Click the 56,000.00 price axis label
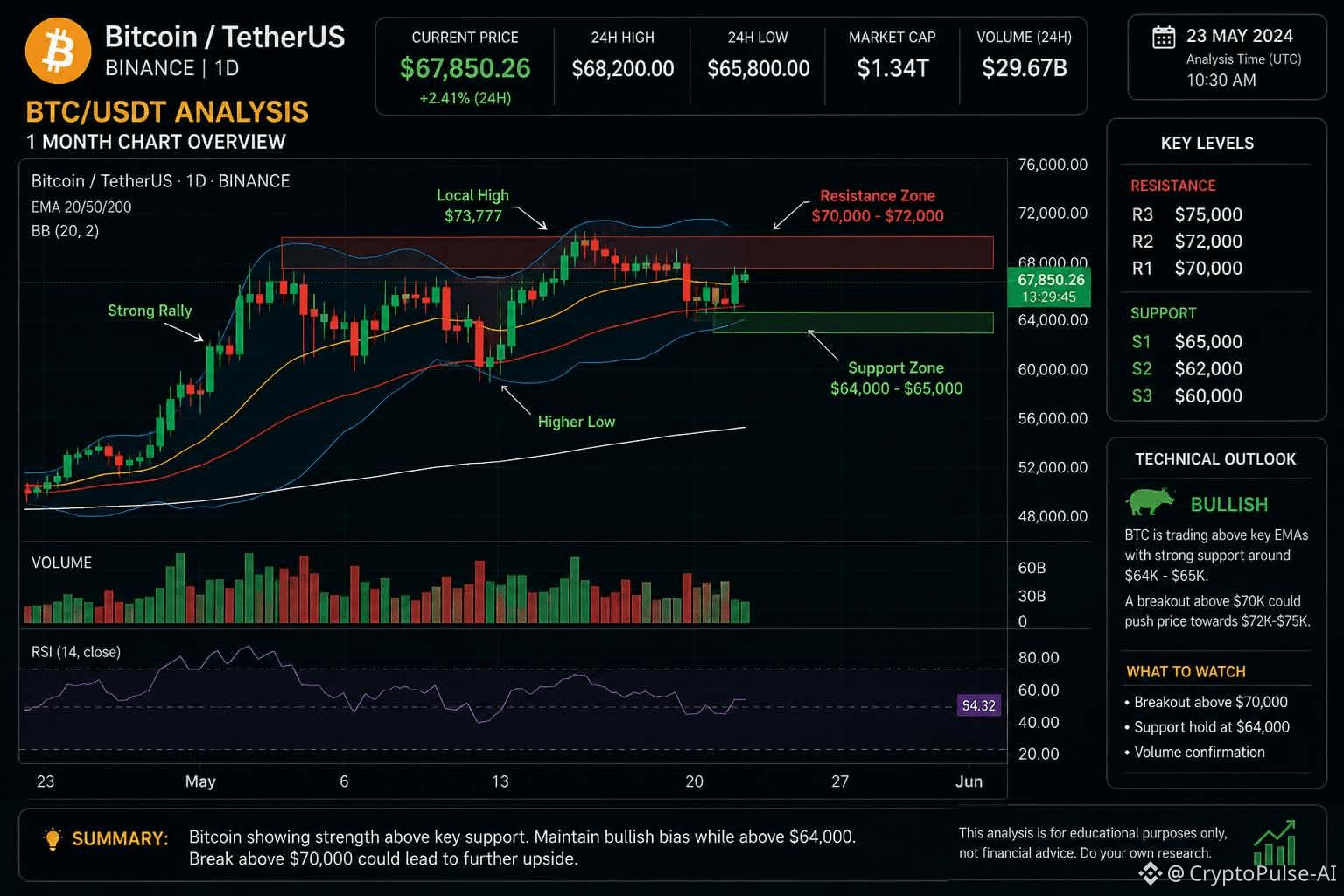Image resolution: width=1344 pixels, height=896 pixels. 1053,418
